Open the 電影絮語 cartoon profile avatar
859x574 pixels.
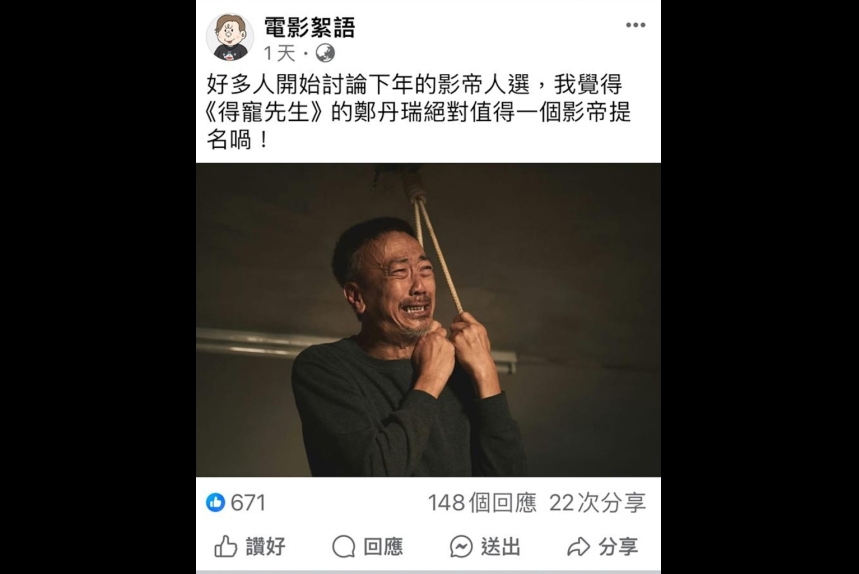[x=230, y=37]
